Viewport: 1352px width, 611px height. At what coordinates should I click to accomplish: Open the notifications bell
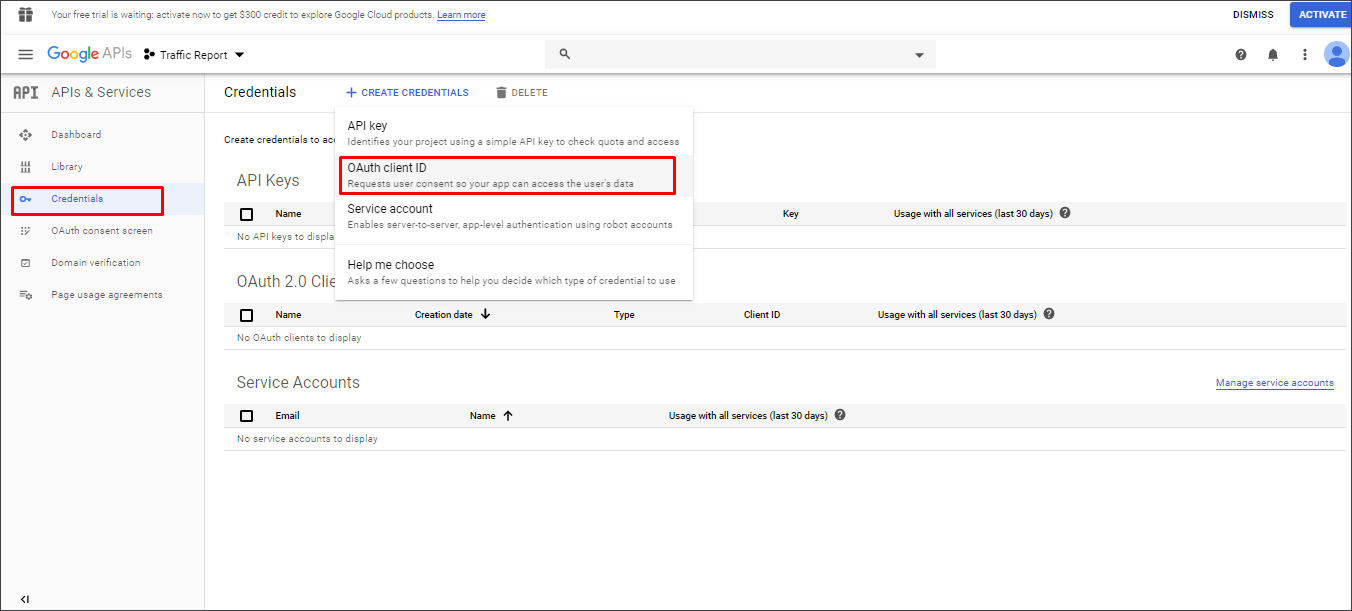coord(1273,55)
